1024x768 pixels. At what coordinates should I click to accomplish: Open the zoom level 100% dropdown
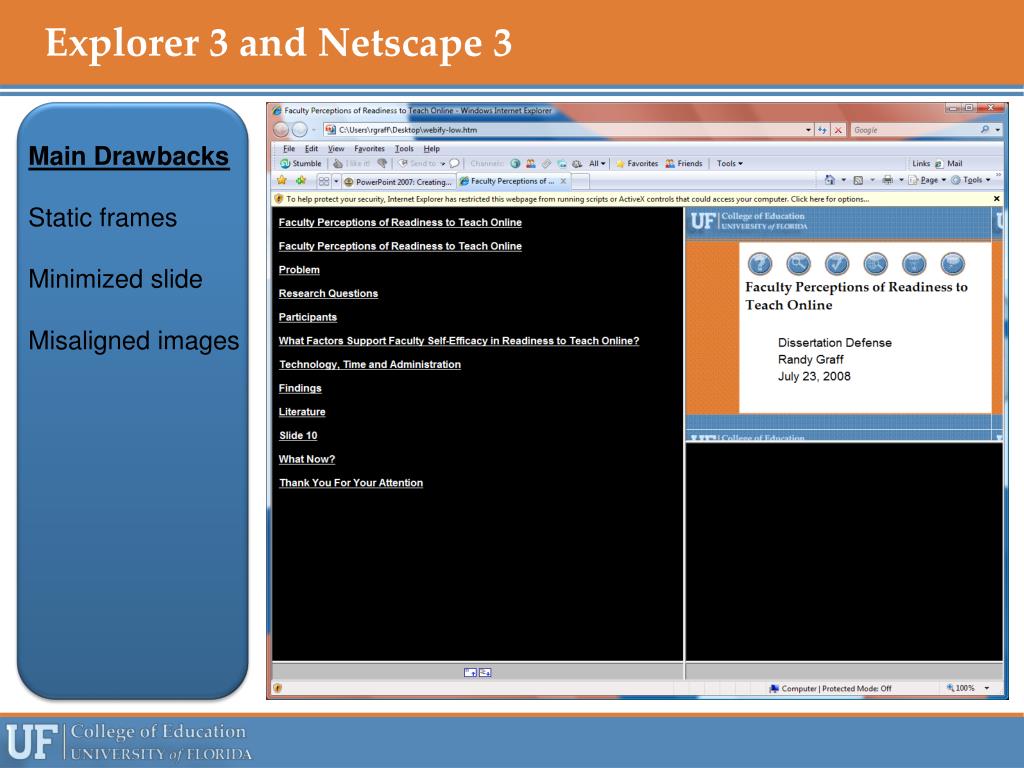(986, 688)
